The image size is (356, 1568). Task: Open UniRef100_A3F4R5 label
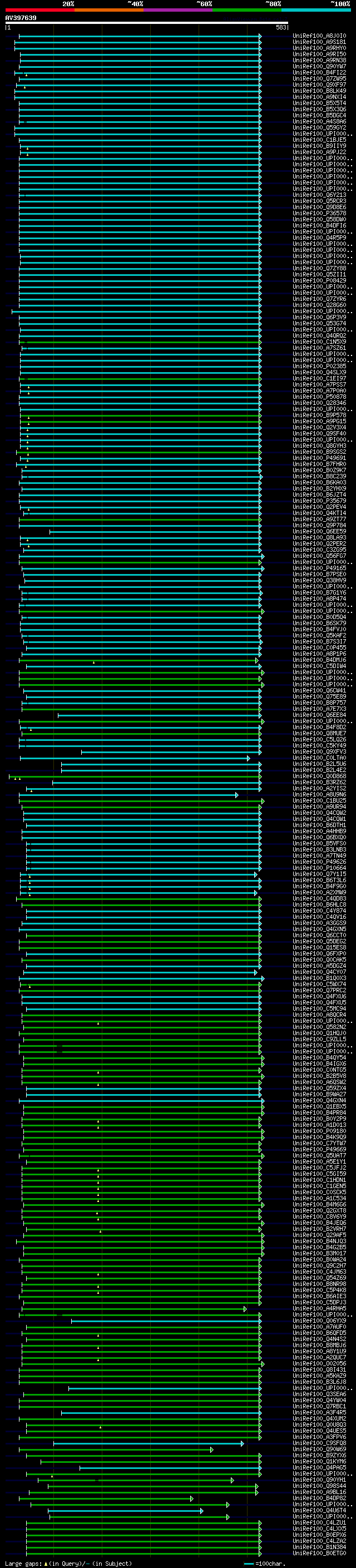[319, 1412]
